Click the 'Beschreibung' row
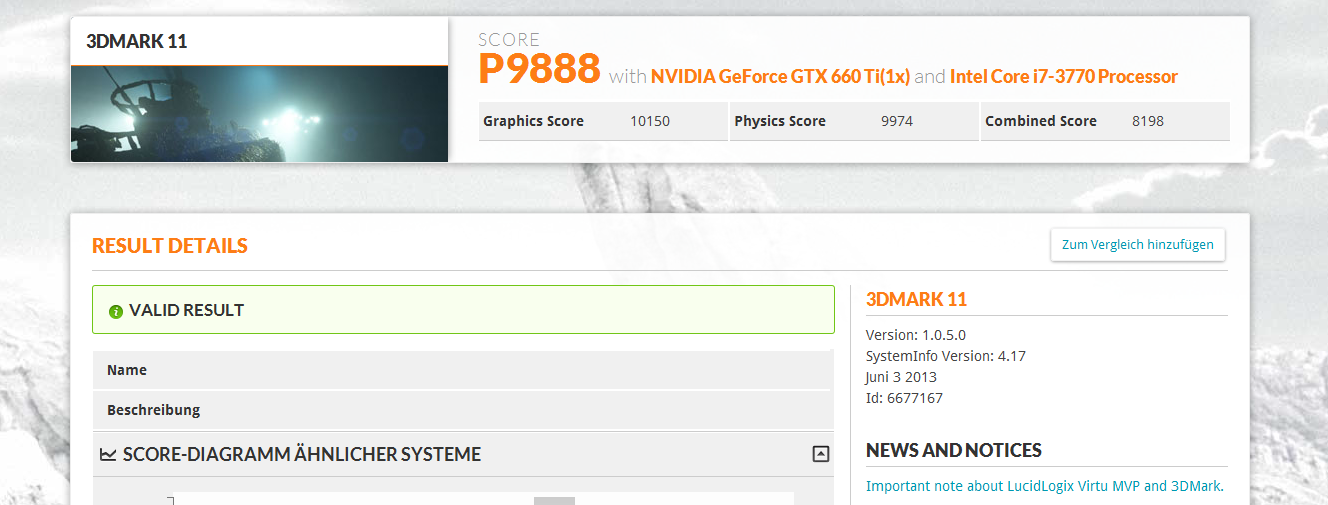Viewport: 1328px width, 505px height. pyautogui.click(x=462, y=410)
